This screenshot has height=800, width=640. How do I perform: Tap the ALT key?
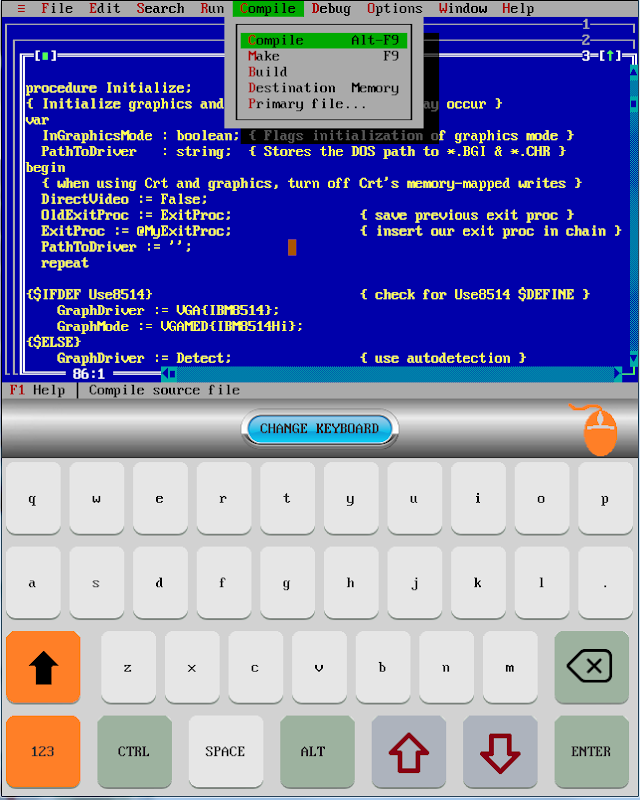click(317, 752)
